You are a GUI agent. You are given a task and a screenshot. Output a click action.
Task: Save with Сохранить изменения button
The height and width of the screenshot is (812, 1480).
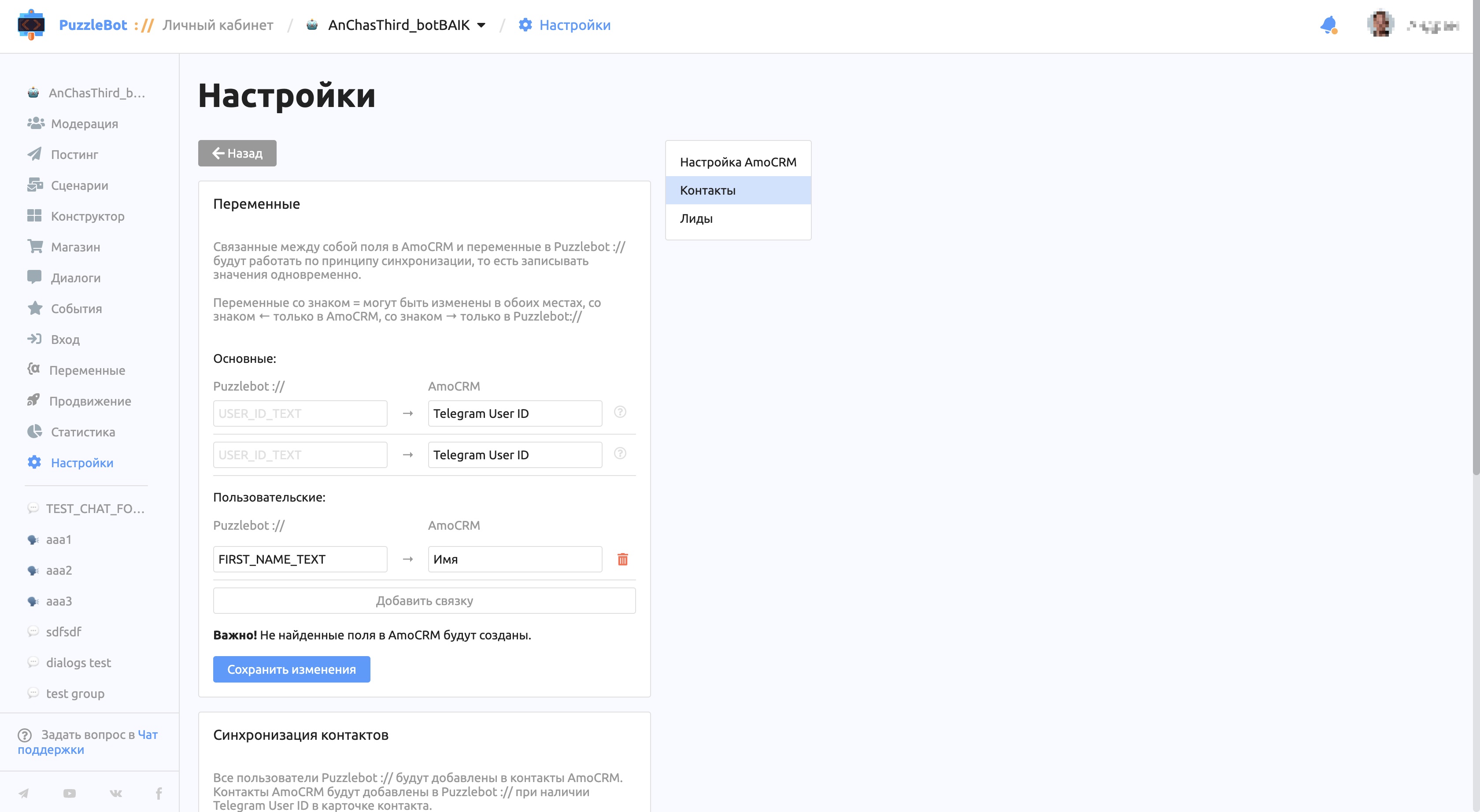pos(292,670)
